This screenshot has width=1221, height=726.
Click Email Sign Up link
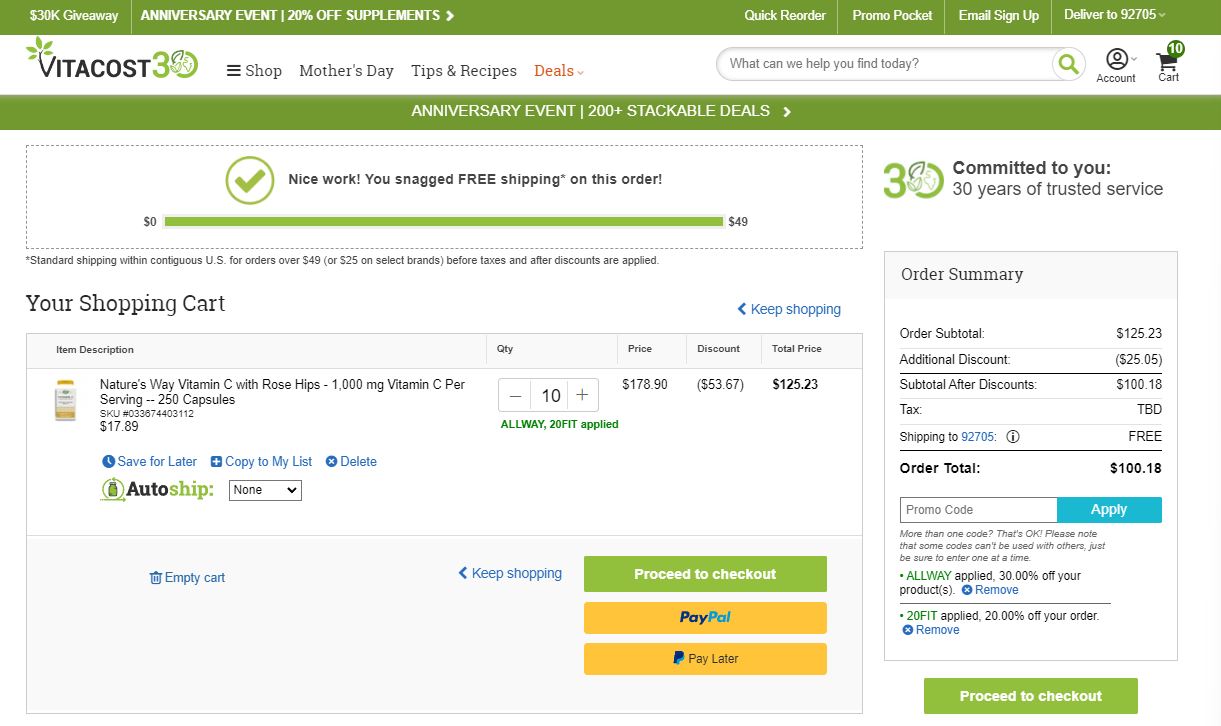coord(998,15)
